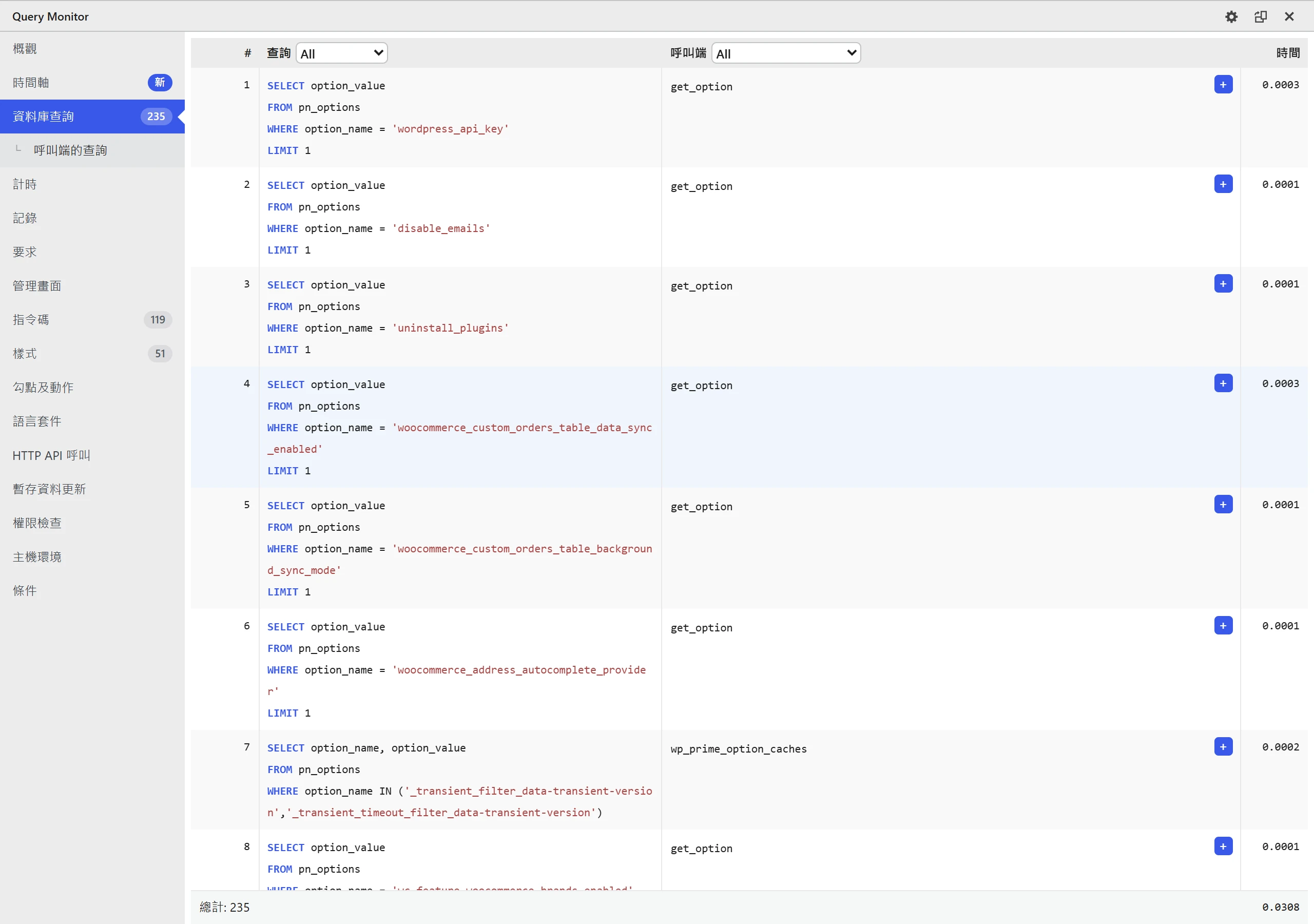Expand caller stack for query 5
This screenshot has height=924, width=1314.
tap(1223, 505)
